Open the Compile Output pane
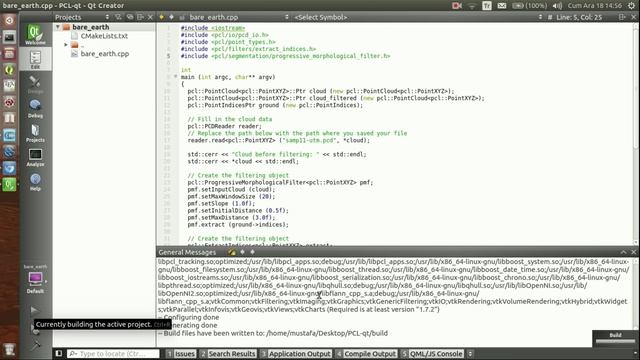 point(366,353)
